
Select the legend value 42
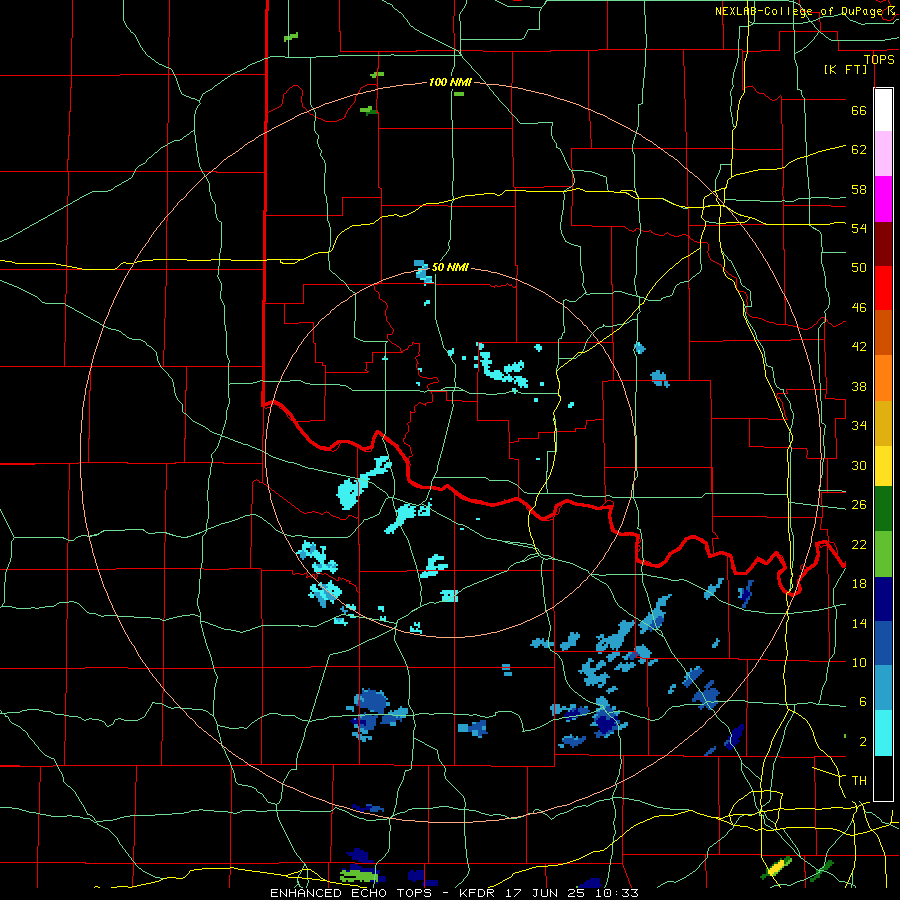point(859,347)
